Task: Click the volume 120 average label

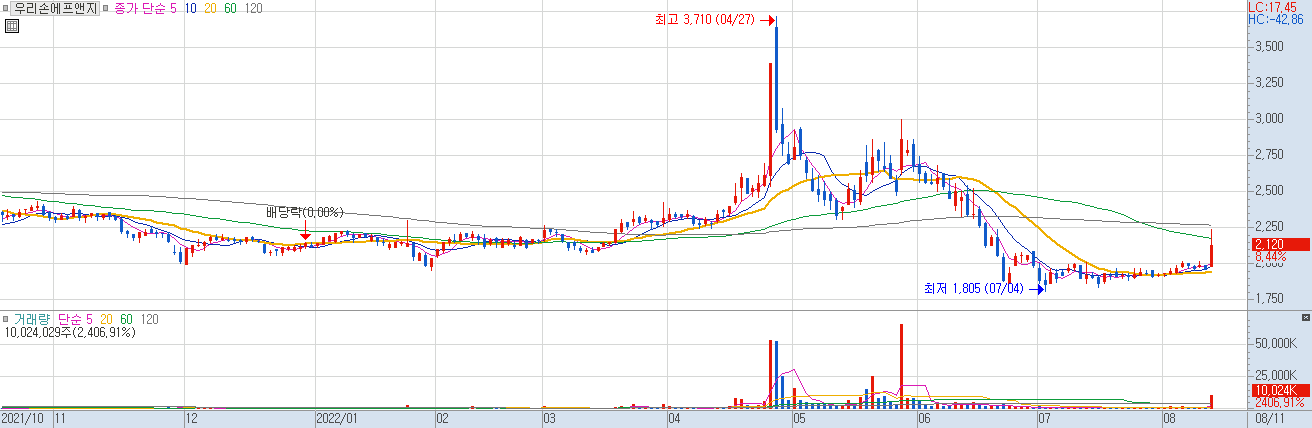Action: [151, 318]
